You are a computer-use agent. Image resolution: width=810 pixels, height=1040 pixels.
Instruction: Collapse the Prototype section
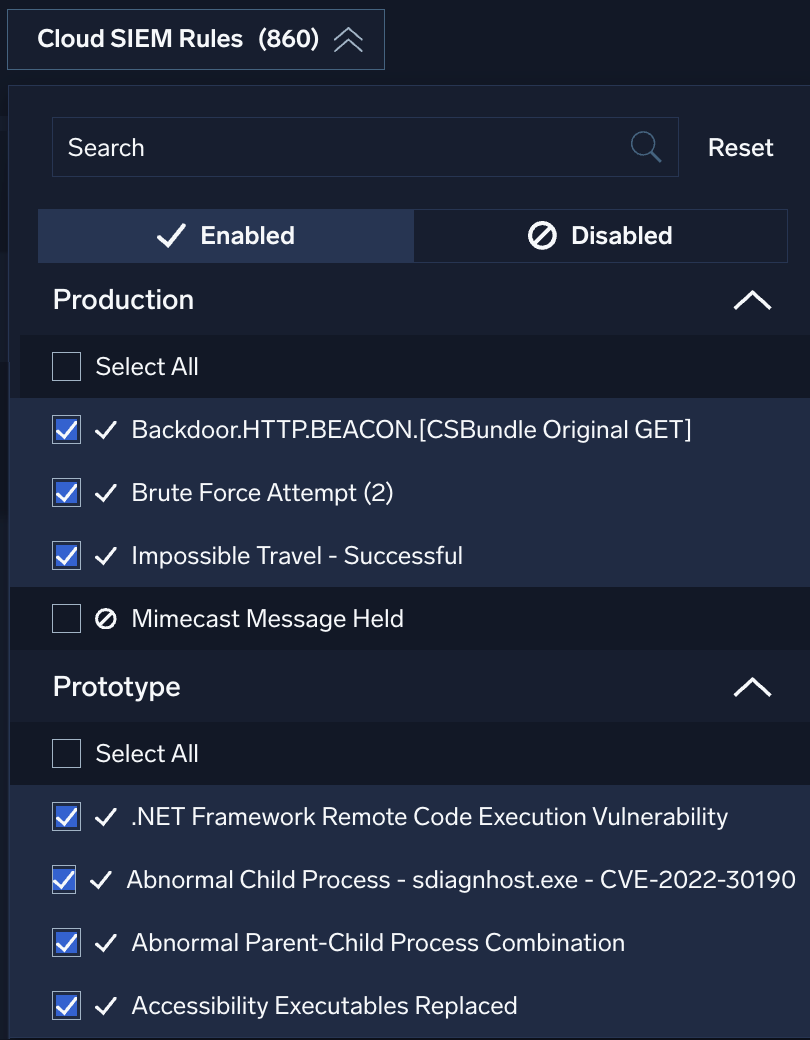point(752,687)
